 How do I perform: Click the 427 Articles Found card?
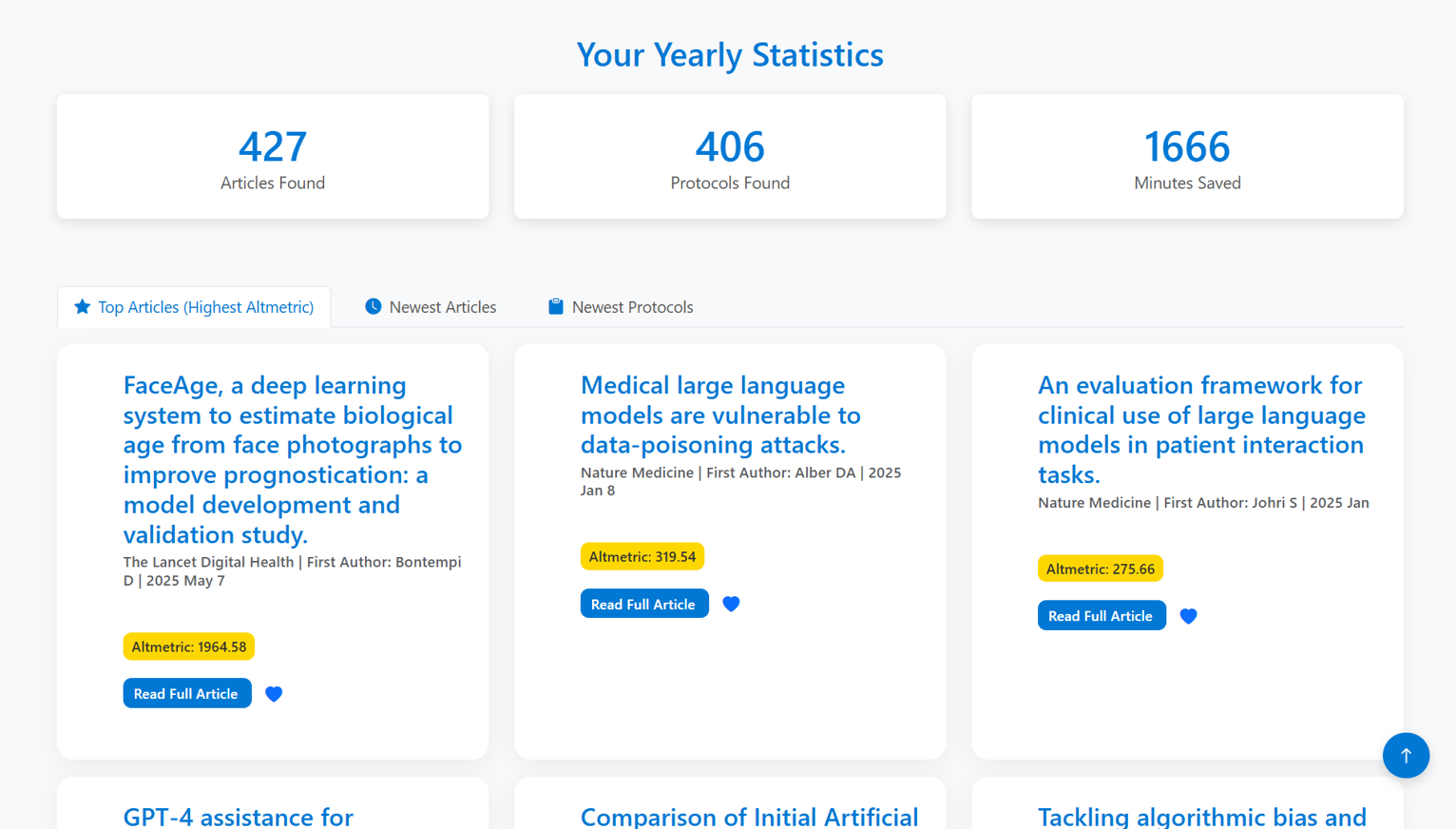(273, 157)
